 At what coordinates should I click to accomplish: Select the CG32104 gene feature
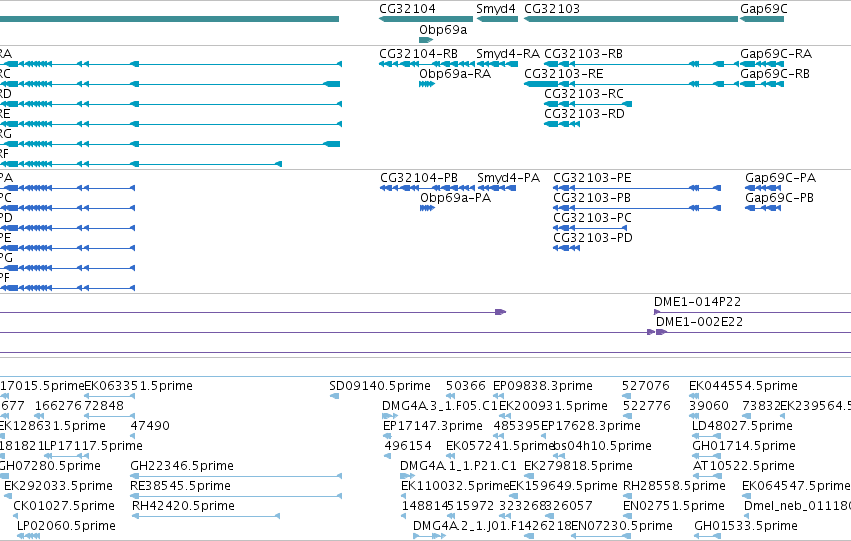click(426, 19)
